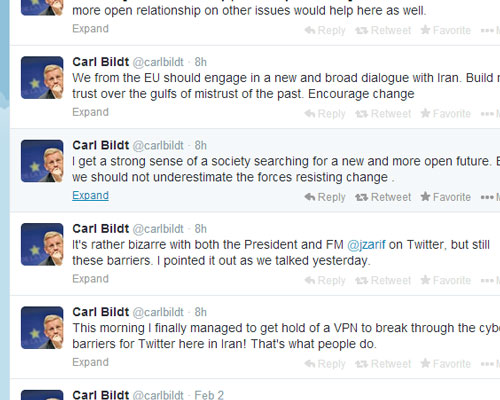Open More options on the forces resisting change tweet

490,197
